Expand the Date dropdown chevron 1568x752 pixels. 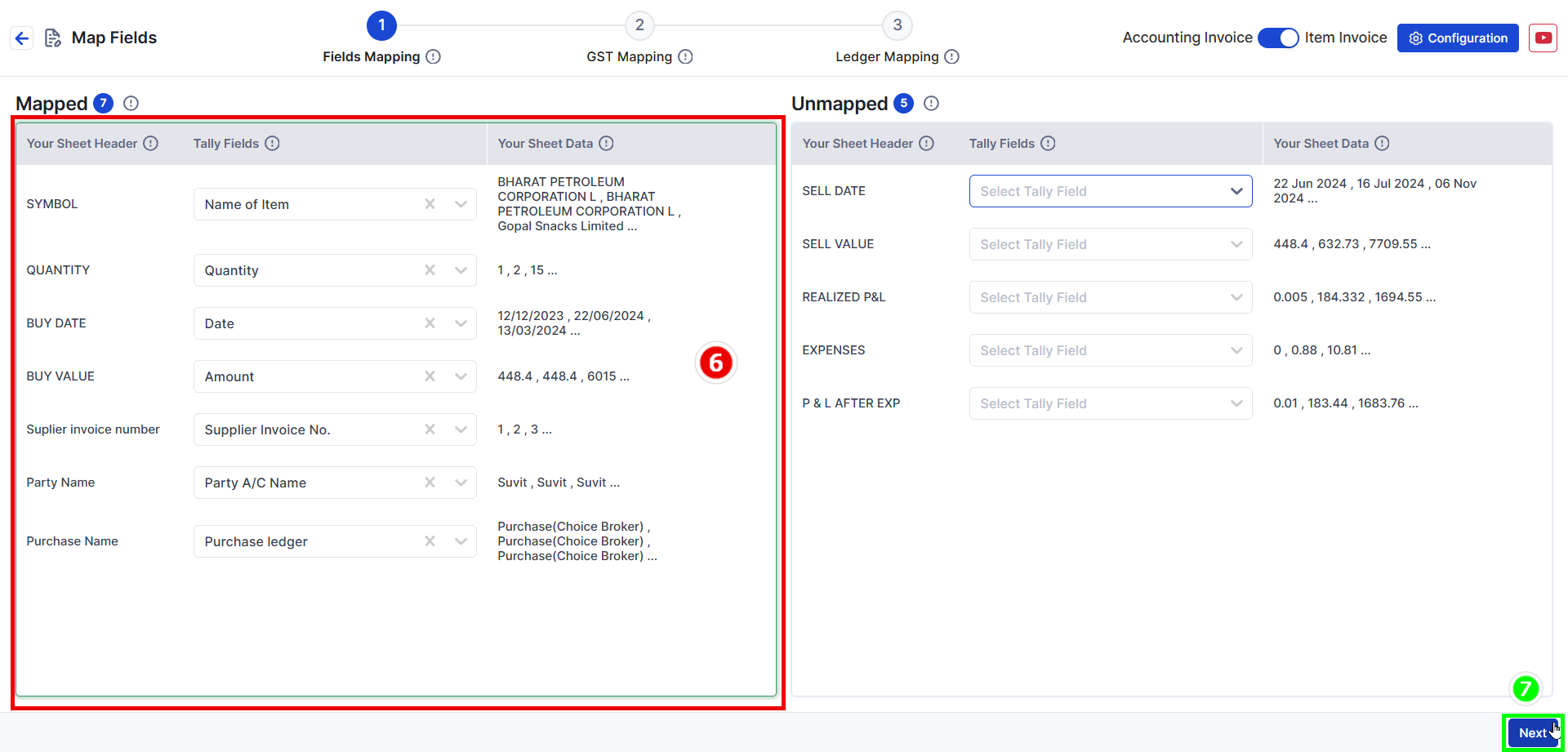(x=461, y=323)
